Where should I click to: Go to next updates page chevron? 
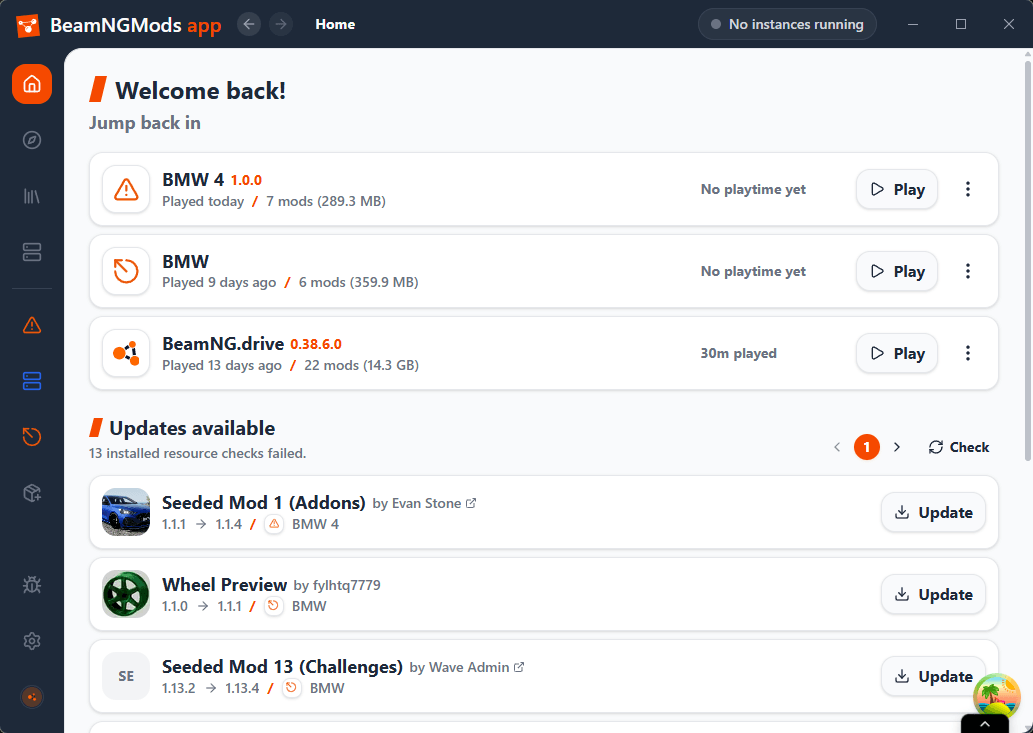point(897,447)
